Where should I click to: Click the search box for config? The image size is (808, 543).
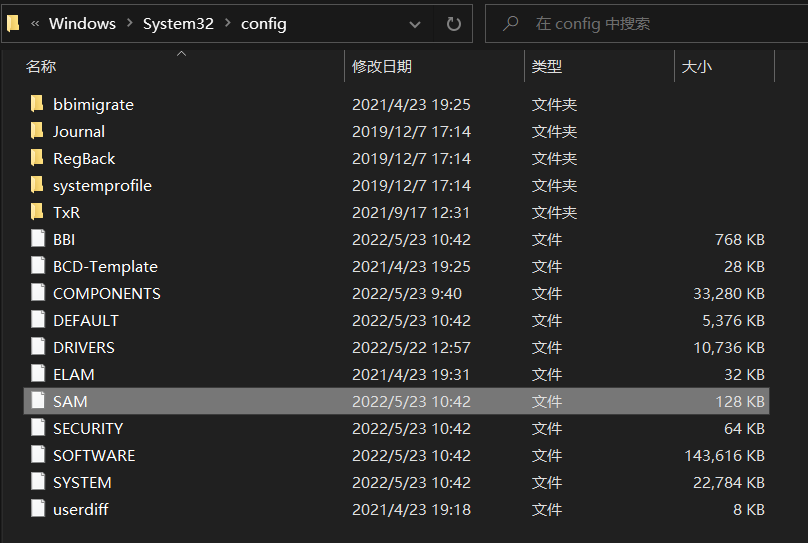(650, 23)
